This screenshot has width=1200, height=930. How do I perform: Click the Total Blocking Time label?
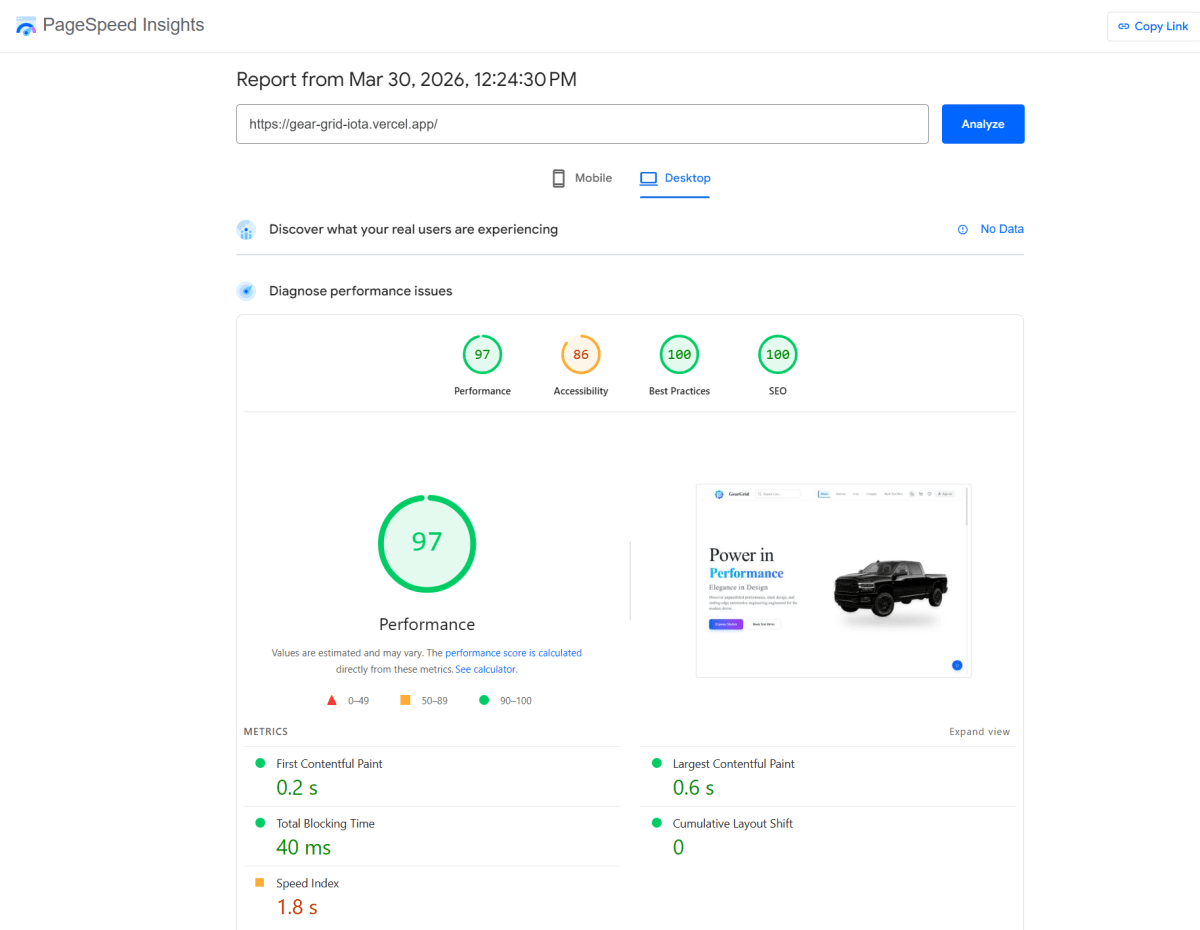click(325, 824)
